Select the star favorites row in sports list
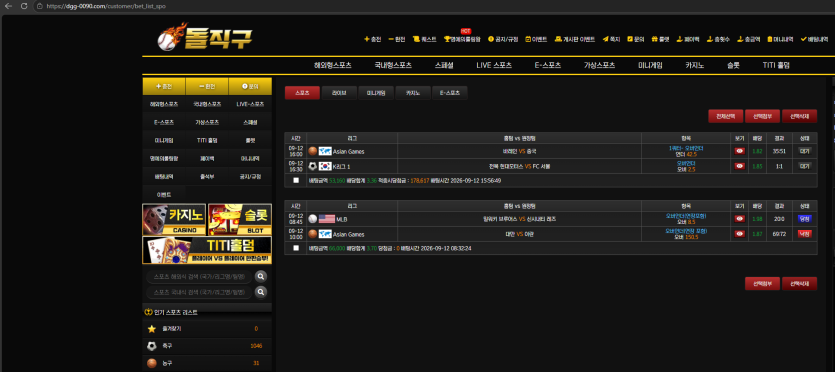This screenshot has width=835, height=372. click(207, 329)
